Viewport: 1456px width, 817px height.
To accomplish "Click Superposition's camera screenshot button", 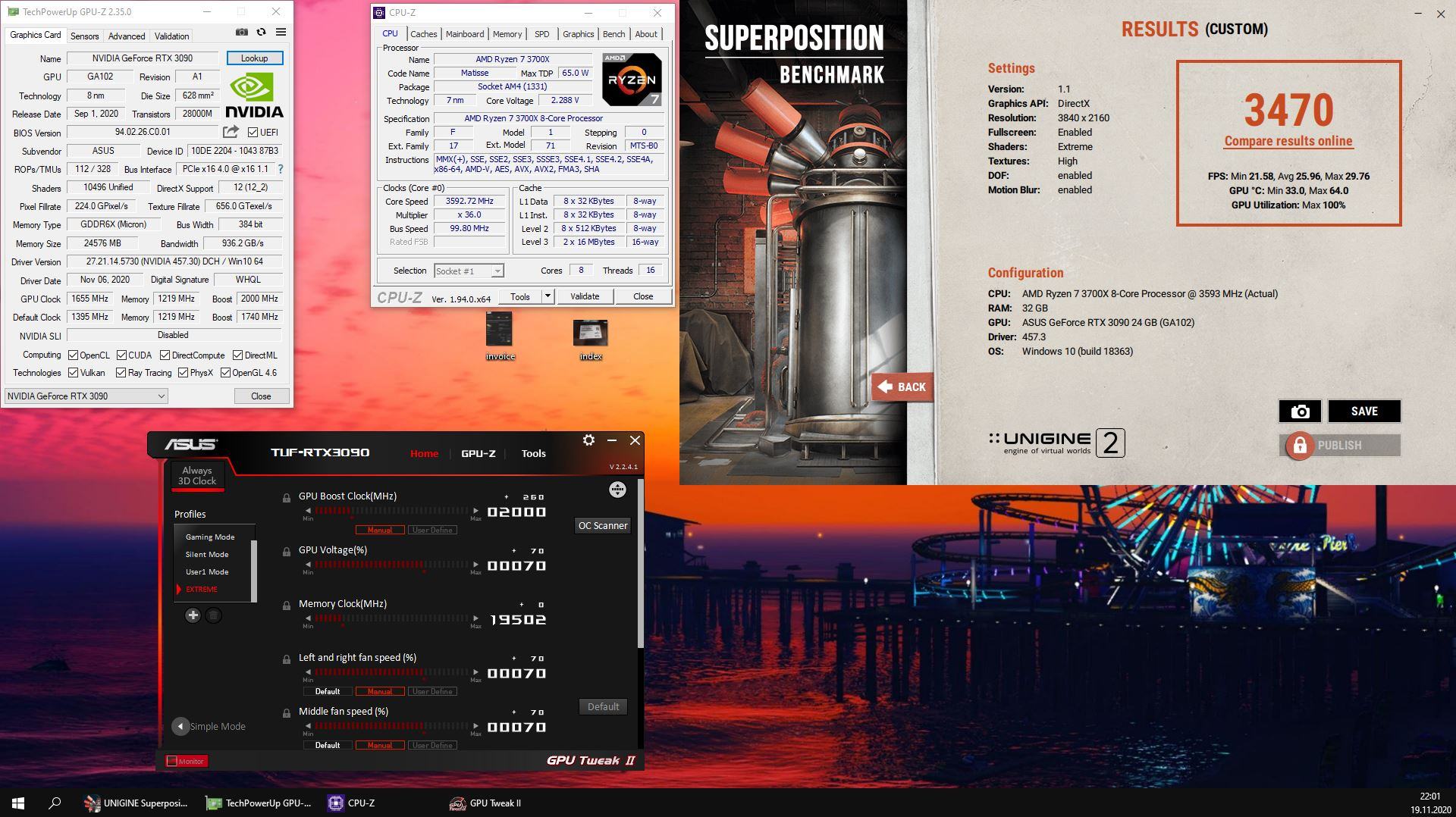I will tap(1300, 411).
